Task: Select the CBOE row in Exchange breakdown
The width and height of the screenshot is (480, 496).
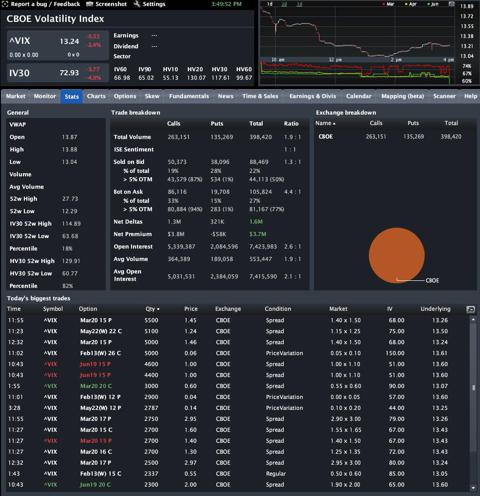Action: (394, 137)
